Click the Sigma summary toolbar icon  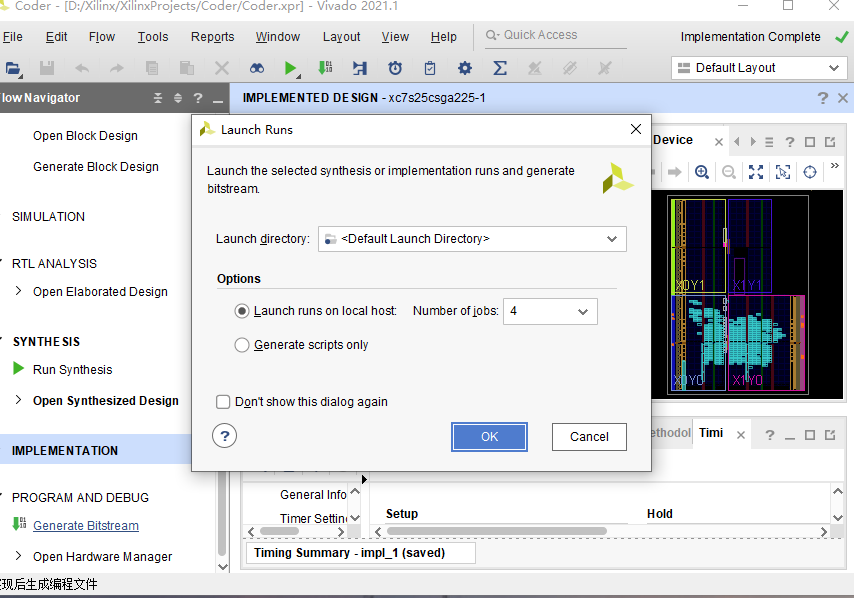(499, 68)
